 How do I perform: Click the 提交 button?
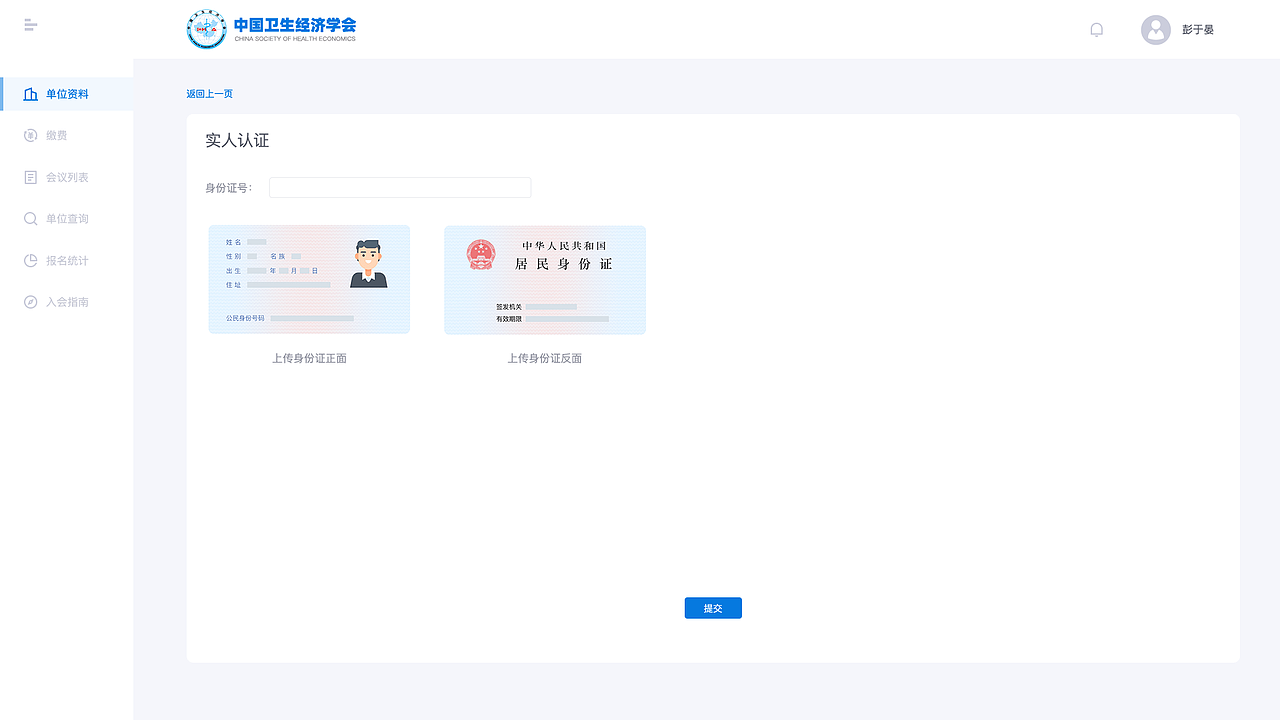(713, 608)
